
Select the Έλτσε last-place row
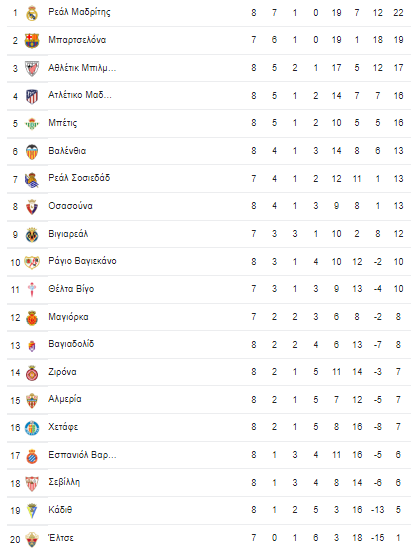209,538
